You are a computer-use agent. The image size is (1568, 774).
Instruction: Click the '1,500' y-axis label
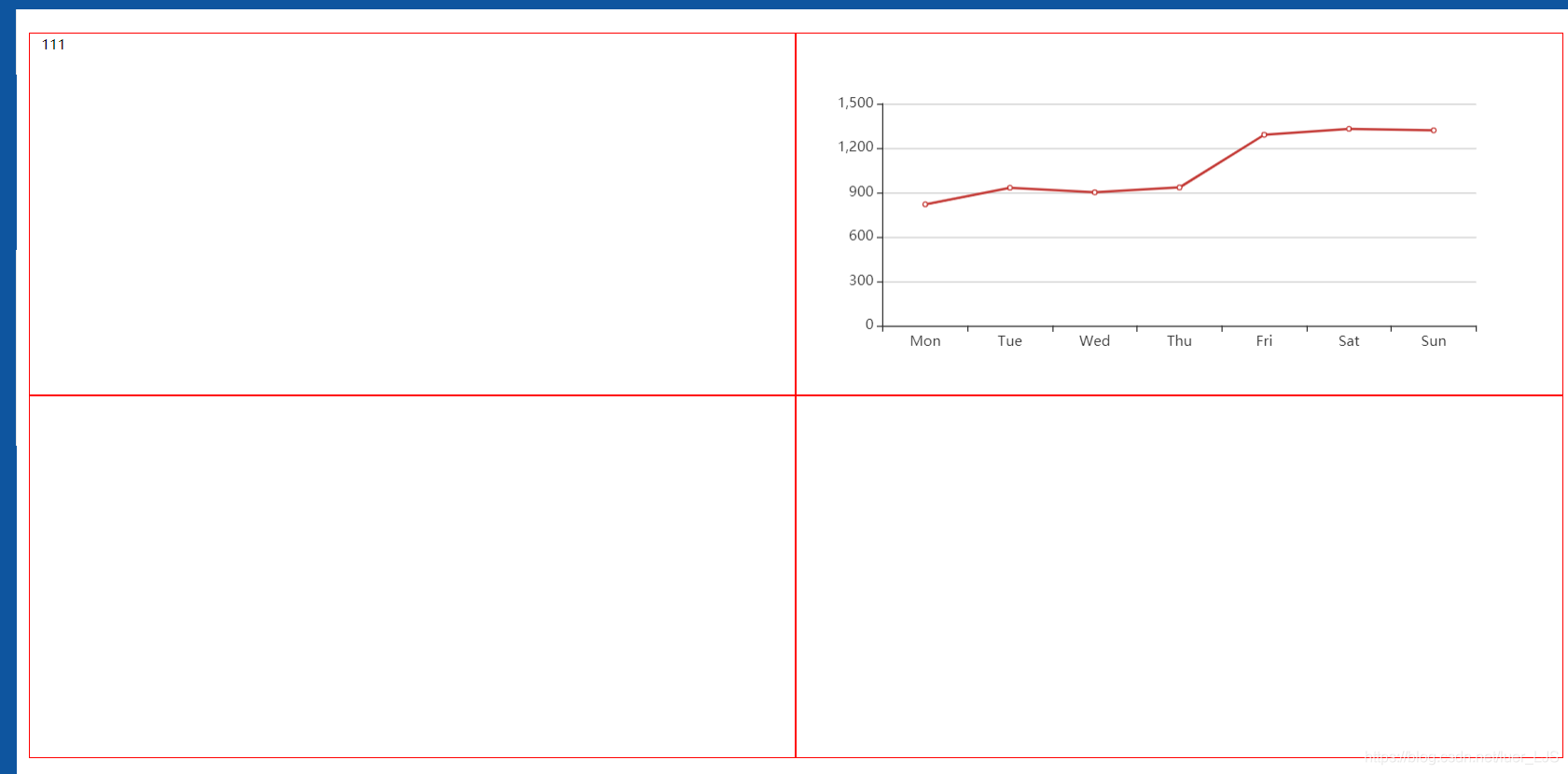(x=855, y=103)
